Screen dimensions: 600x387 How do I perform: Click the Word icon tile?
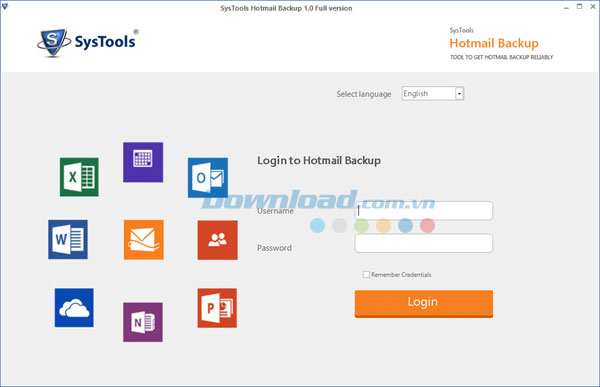[68, 239]
